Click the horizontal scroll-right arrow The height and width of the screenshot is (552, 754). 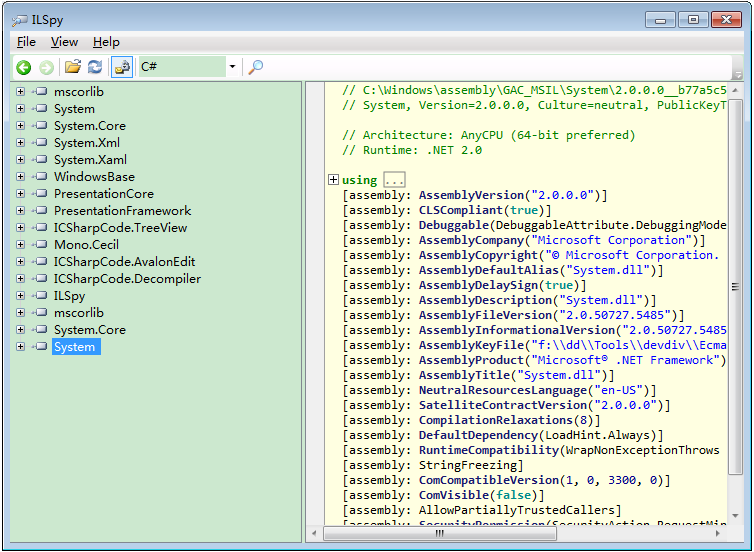(x=718, y=533)
